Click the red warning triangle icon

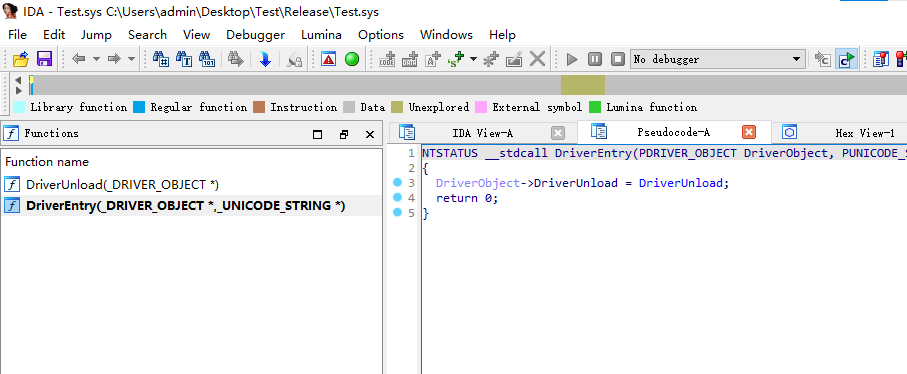pos(329,59)
